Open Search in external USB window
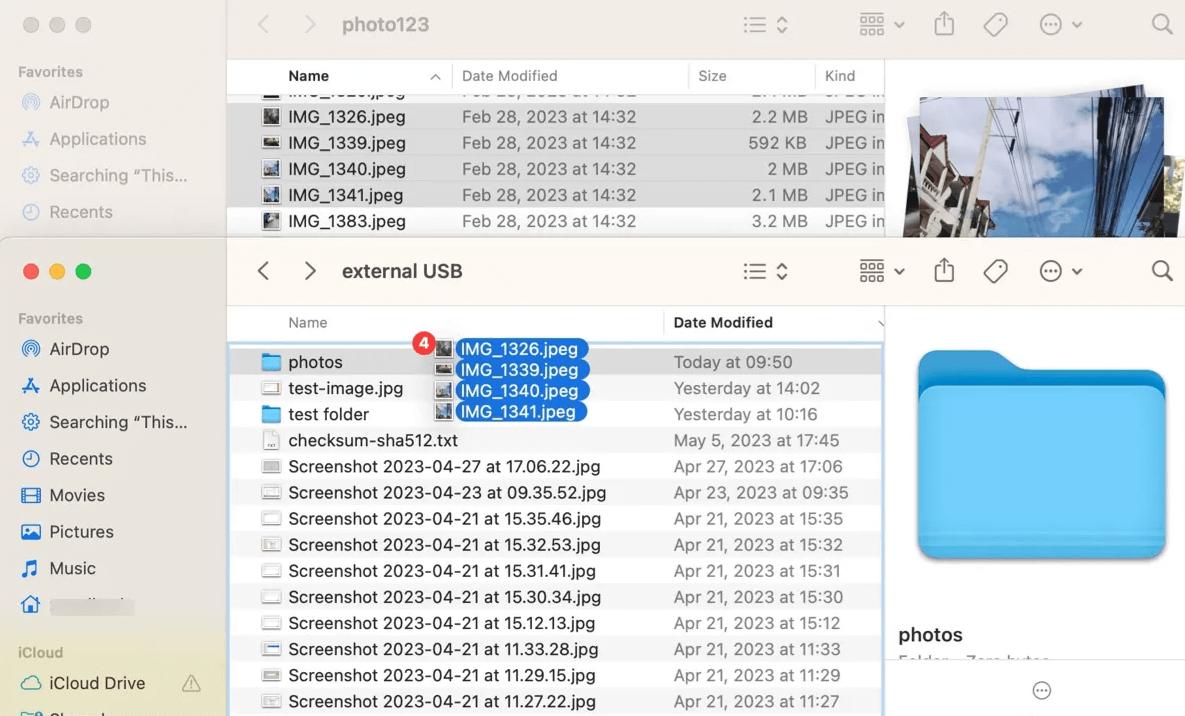Viewport: 1185px width, 716px height. (1161, 271)
